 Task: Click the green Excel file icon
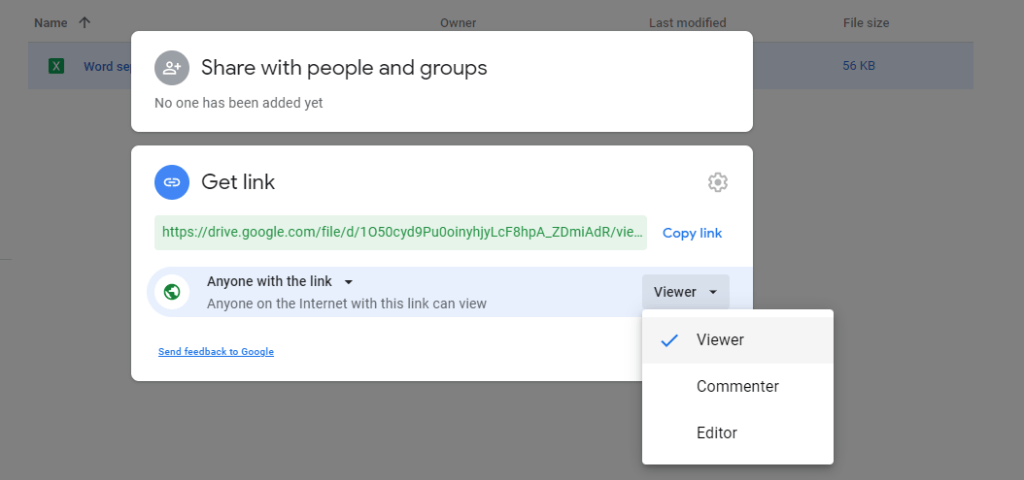[57, 67]
